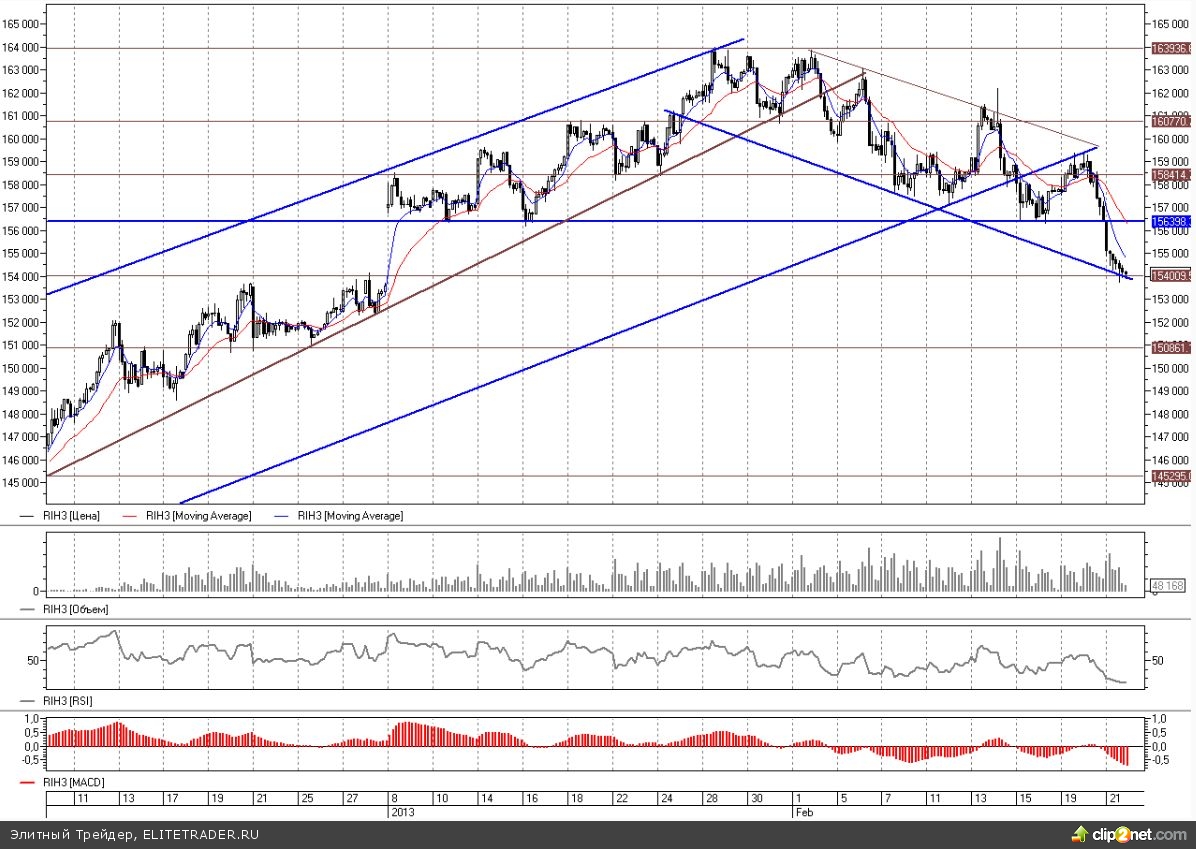This screenshot has width=1196, height=849.
Task: Click the 2013 year marker on date axis
Action: click(x=401, y=813)
